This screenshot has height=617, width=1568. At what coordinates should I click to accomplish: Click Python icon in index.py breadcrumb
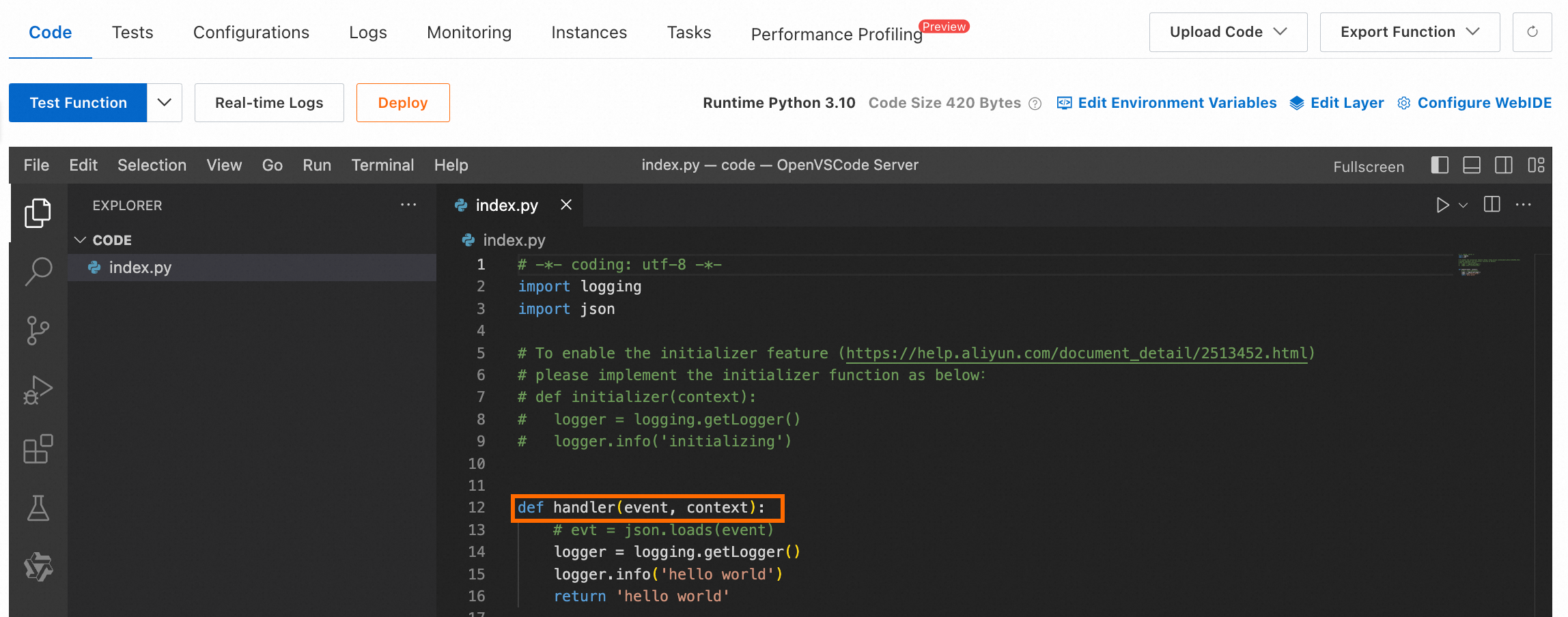(468, 240)
